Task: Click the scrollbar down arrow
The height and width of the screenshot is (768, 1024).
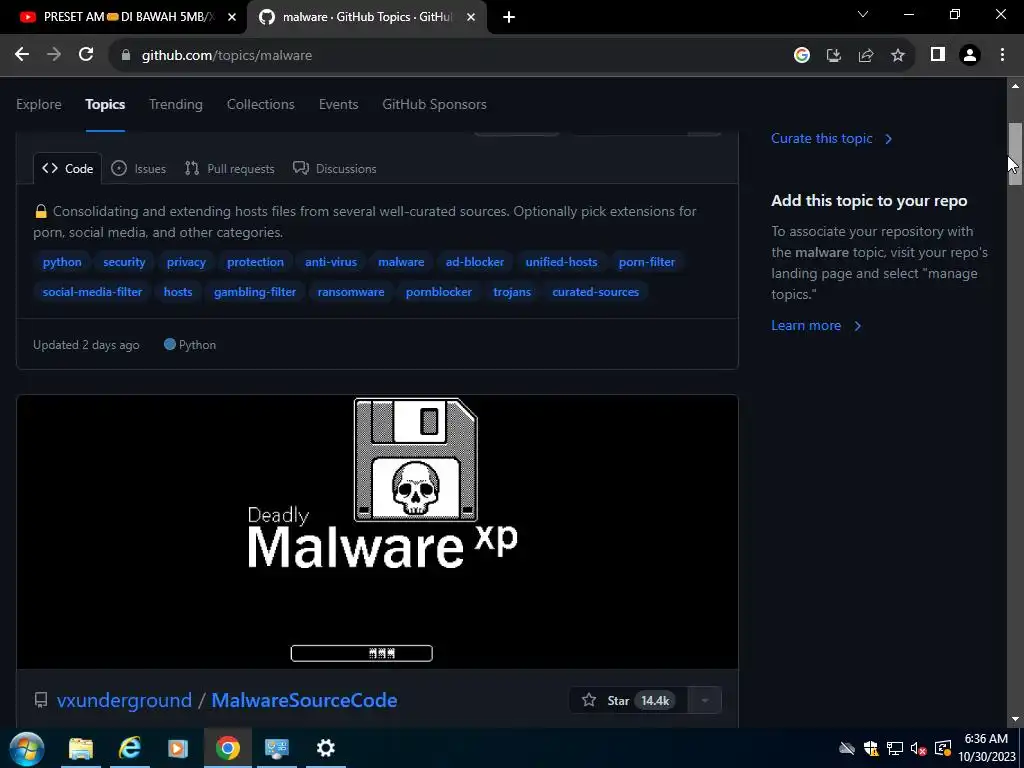Action: click(x=1015, y=719)
